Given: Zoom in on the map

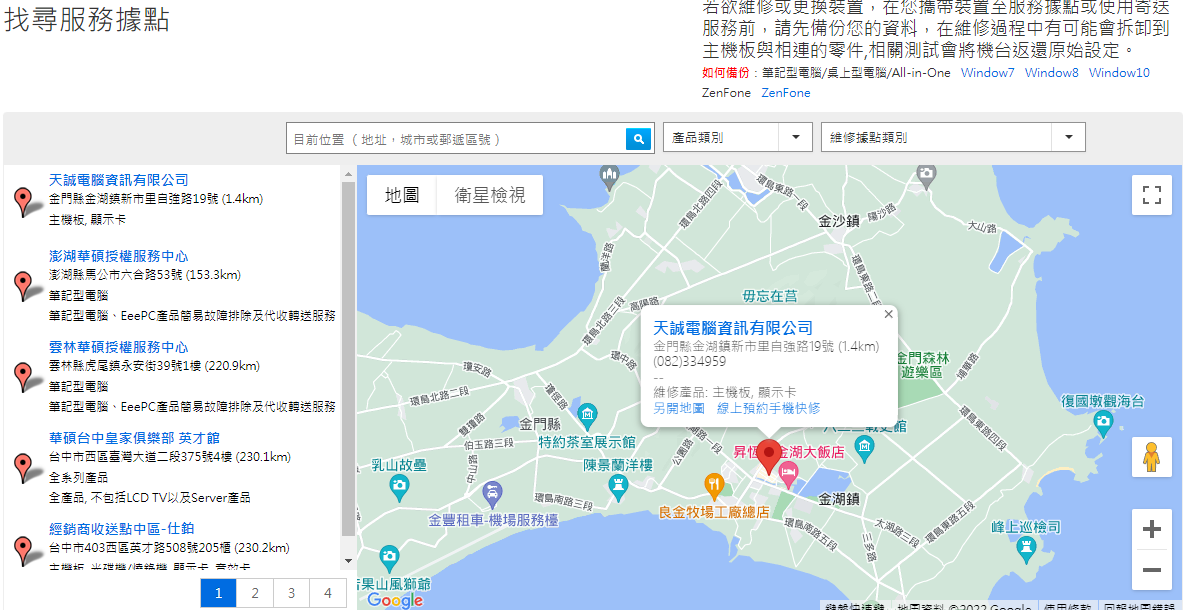Looking at the screenshot, I should tap(1151, 529).
